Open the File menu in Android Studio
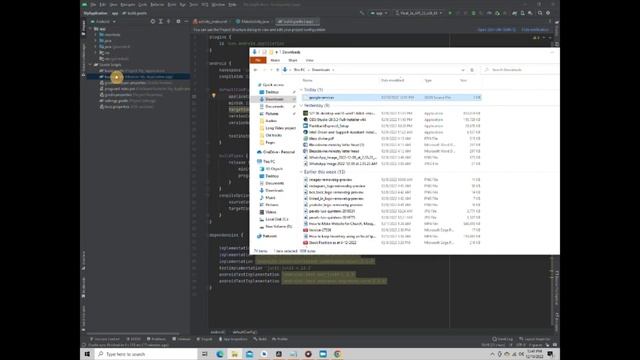The image size is (640, 360). (x=93, y=4)
